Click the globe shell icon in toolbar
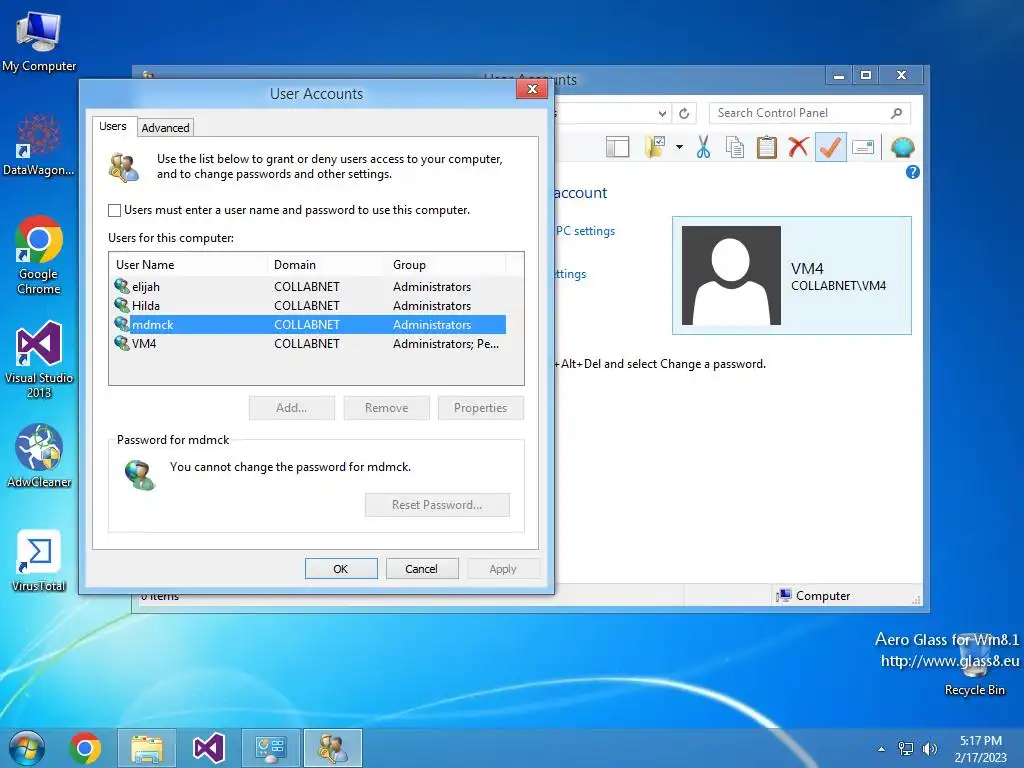The height and width of the screenshot is (768, 1024). [903, 148]
